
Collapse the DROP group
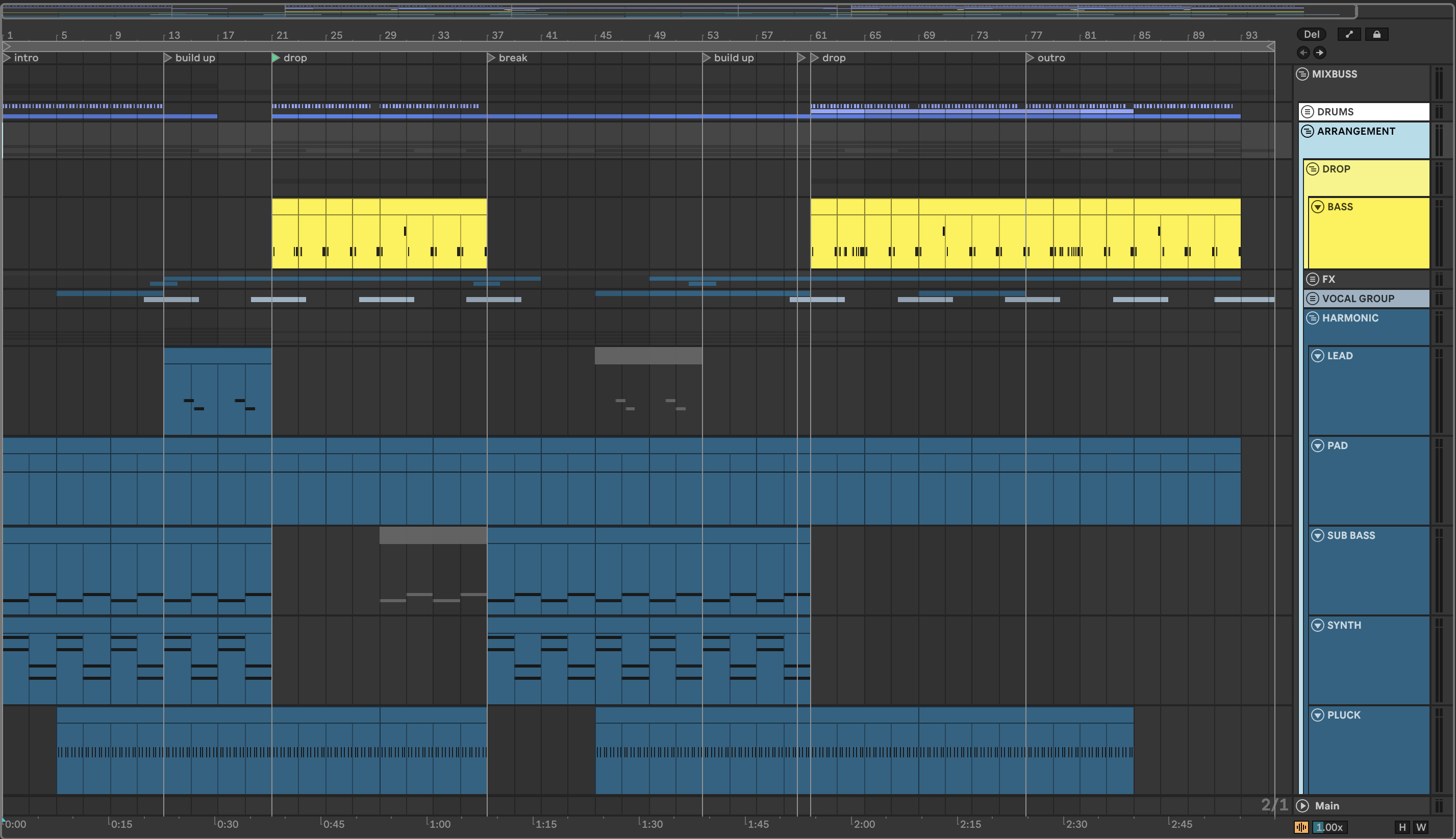[1313, 169]
